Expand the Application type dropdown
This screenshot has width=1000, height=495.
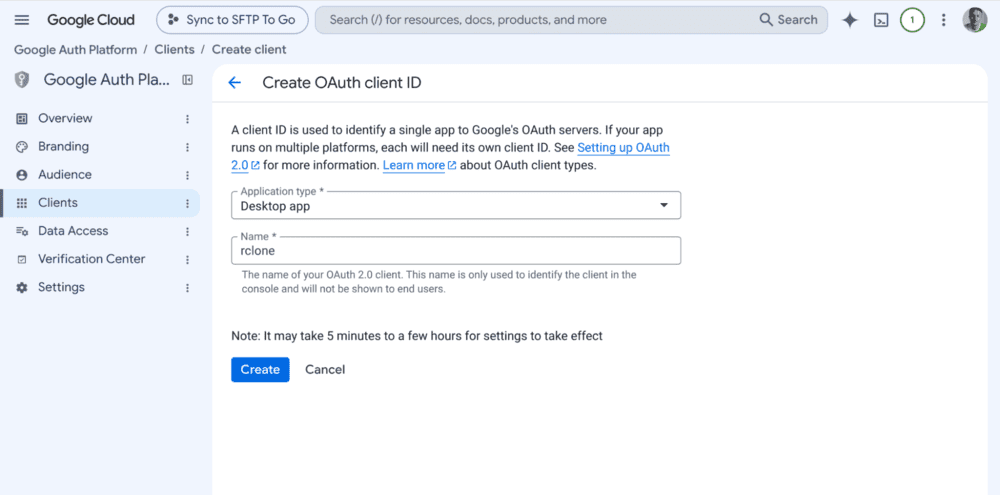456,205
